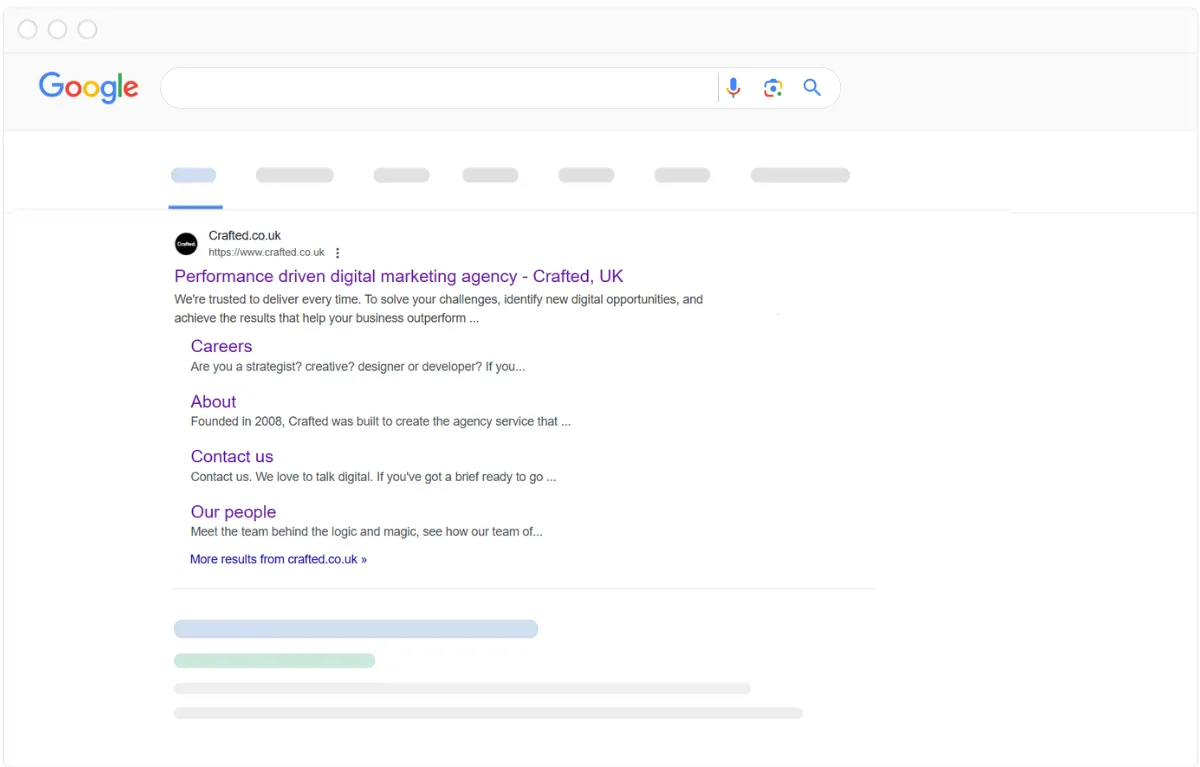Screen dimensions: 1200x767
Task: Open the Contact us sitelink
Action: [x=232, y=456]
